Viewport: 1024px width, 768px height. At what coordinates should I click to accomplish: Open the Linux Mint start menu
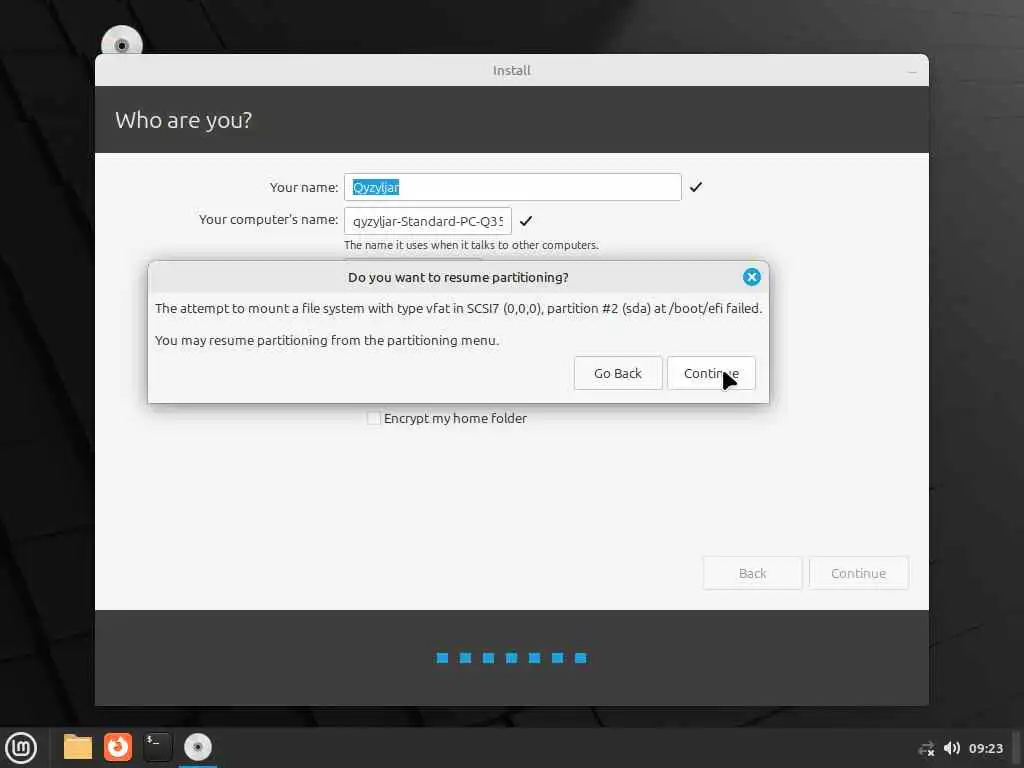(22, 748)
